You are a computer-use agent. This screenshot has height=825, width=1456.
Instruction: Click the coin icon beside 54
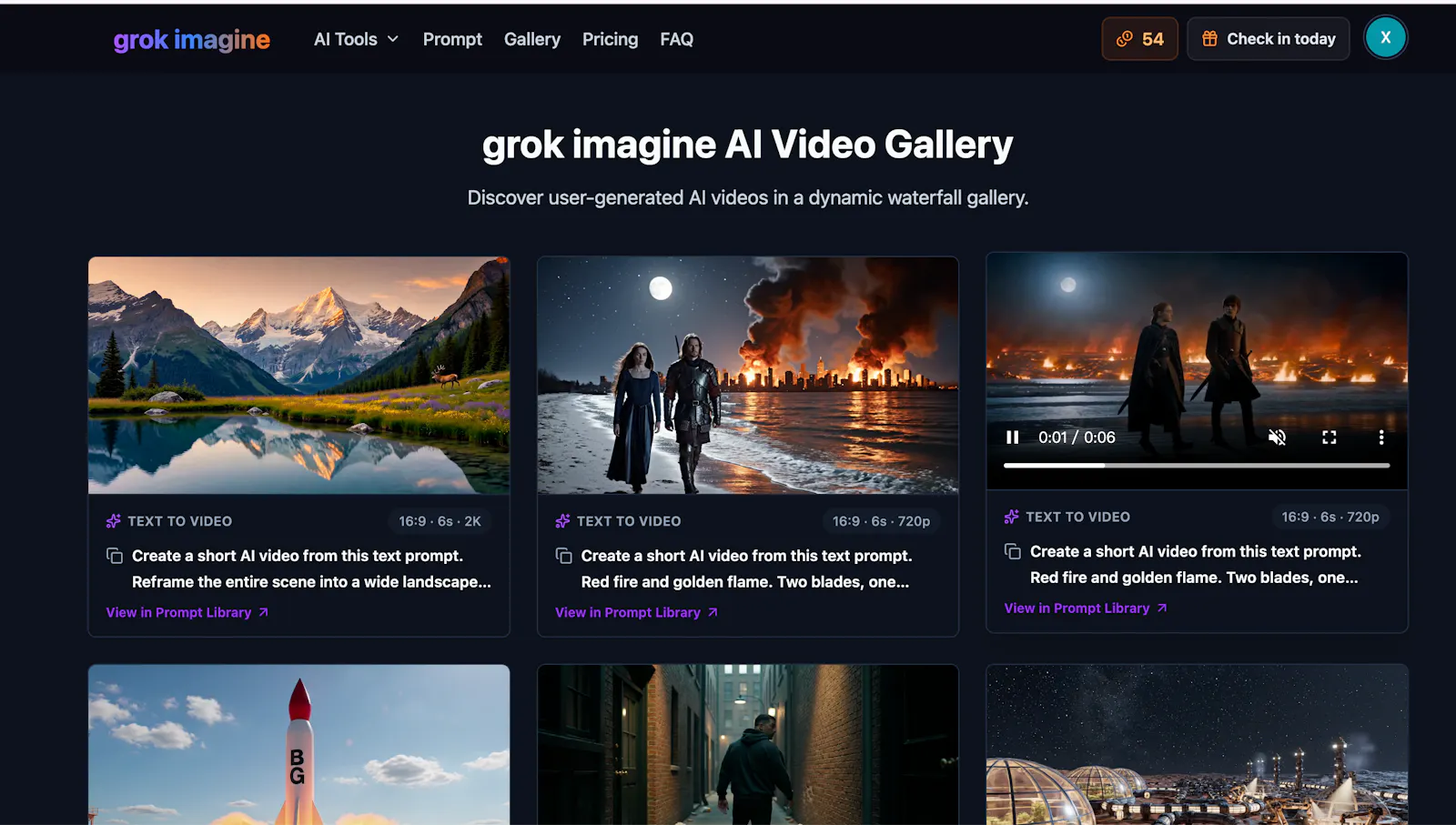(1124, 39)
